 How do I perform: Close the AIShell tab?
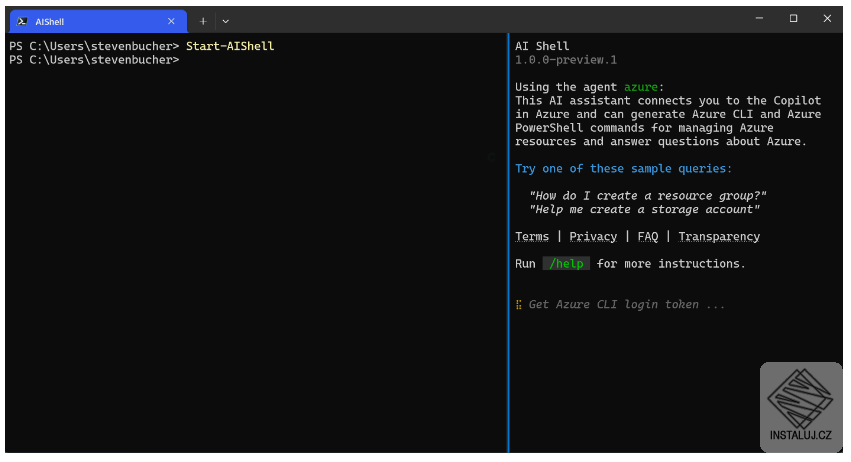[x=171, y=21]
